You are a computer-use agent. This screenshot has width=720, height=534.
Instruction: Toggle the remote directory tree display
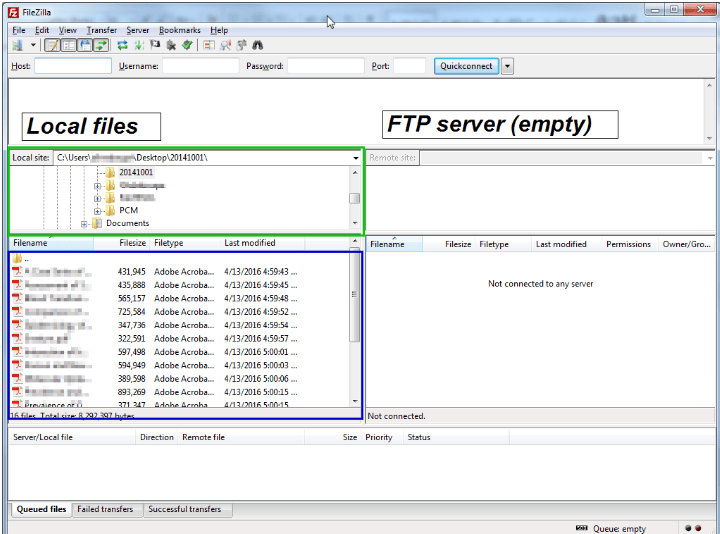click(85, 45)
